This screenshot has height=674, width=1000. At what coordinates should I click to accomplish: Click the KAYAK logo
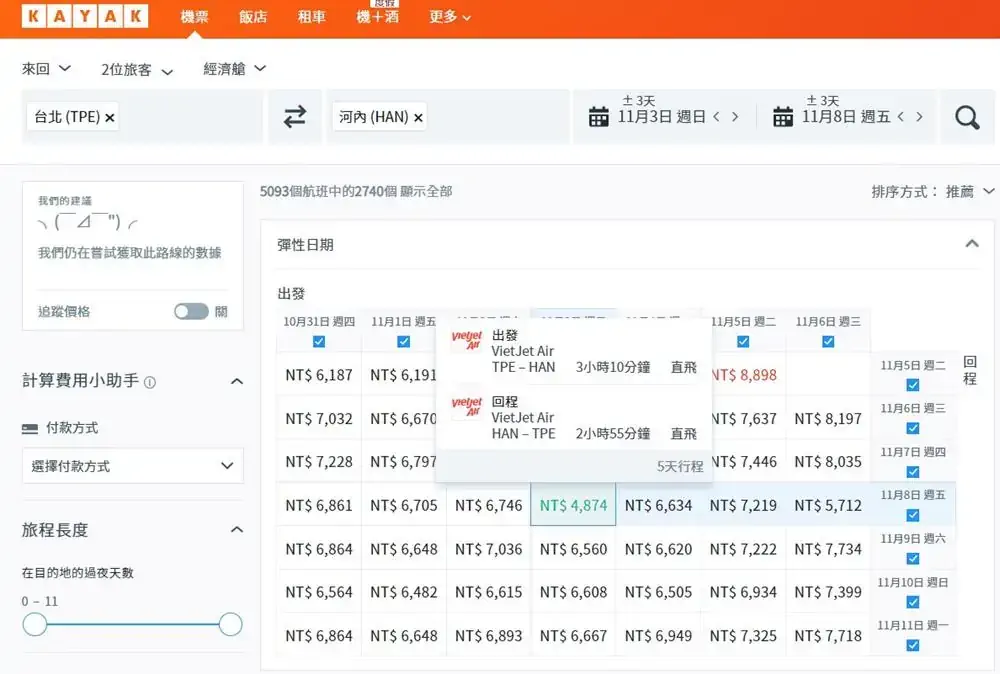[x=84, y=17]
